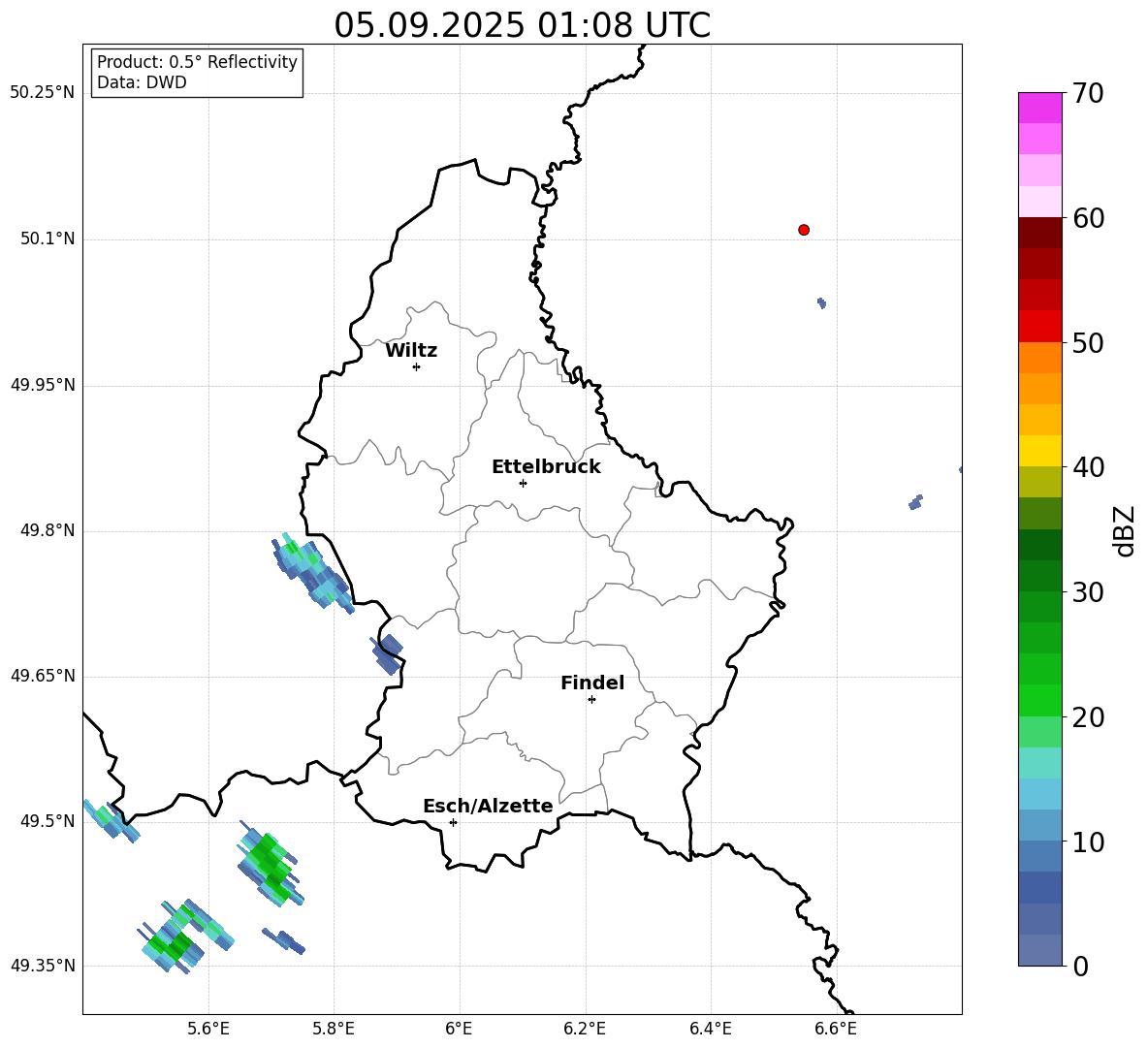Click the green radar echo southwest of Esch/Alzette

pyautogui.click(x=271, y=864)
